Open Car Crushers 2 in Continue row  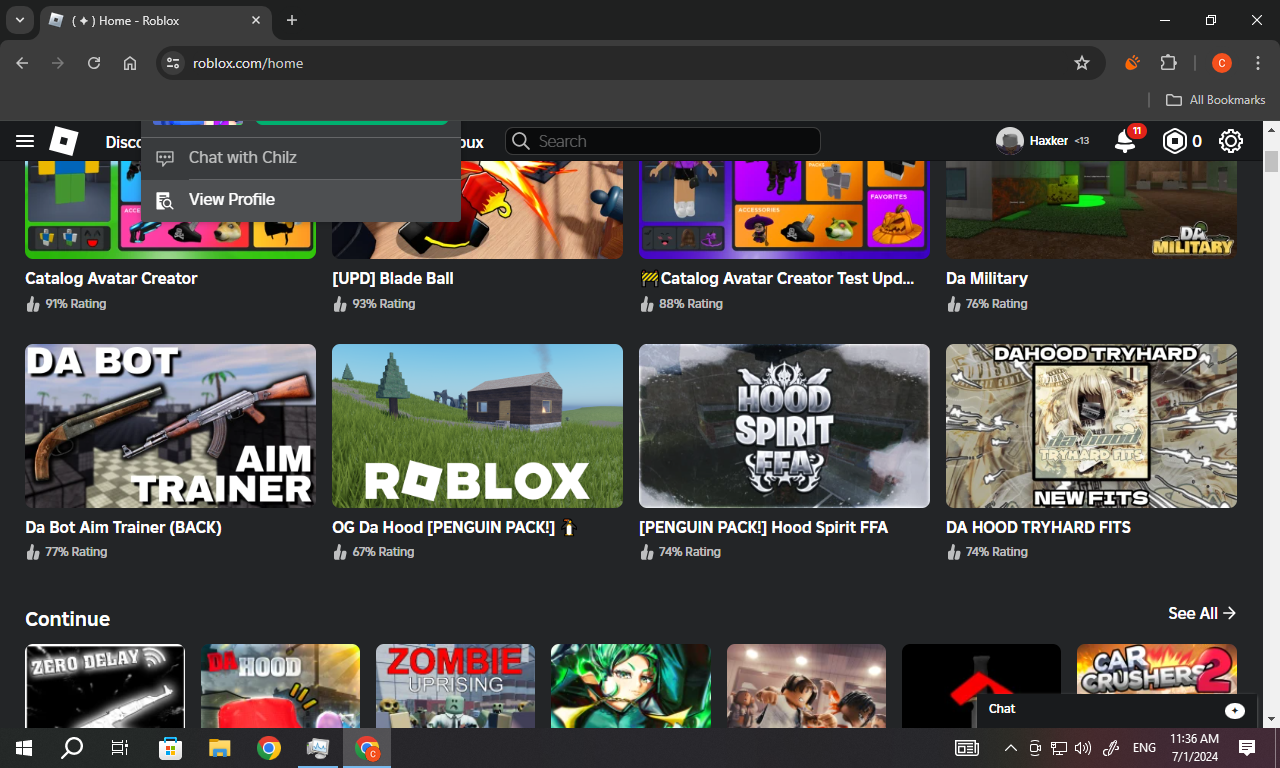[x=1157, y=668]
